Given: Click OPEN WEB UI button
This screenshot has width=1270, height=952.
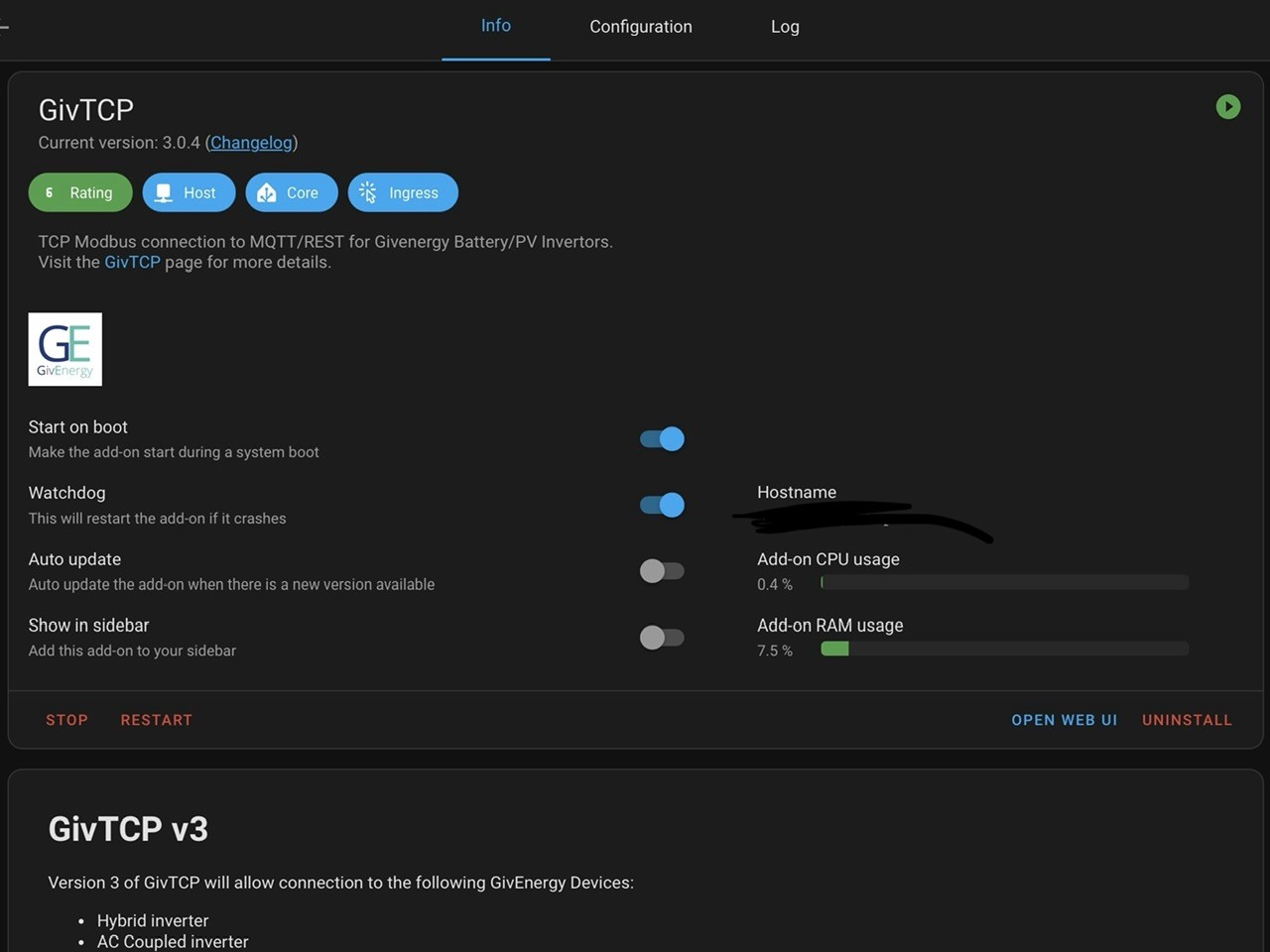Looking at the screenshot, I should tap(1065, 720).
